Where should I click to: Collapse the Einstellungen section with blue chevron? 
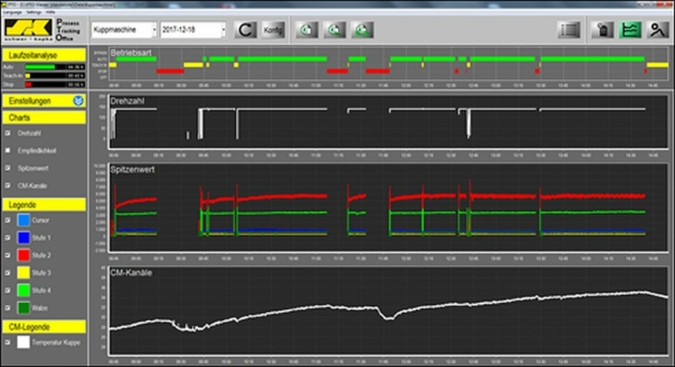tap(78, 101)
